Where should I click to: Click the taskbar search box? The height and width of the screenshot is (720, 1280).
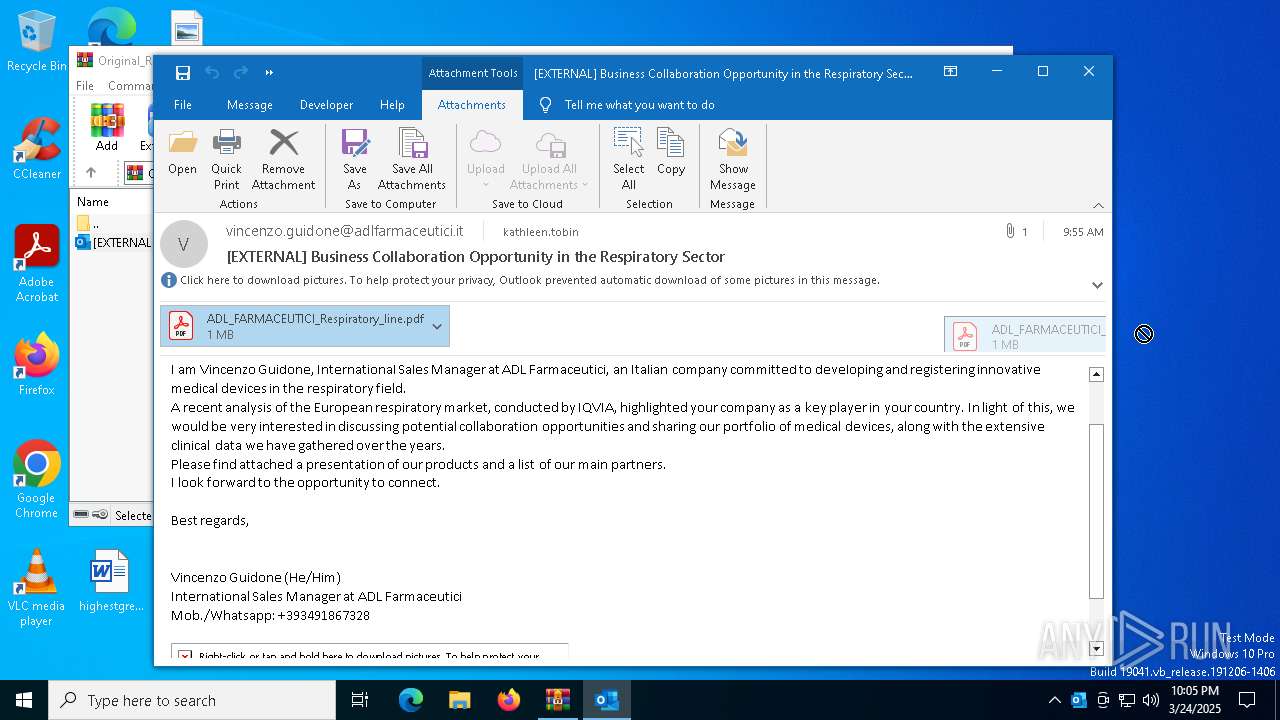tap(192, 700)
